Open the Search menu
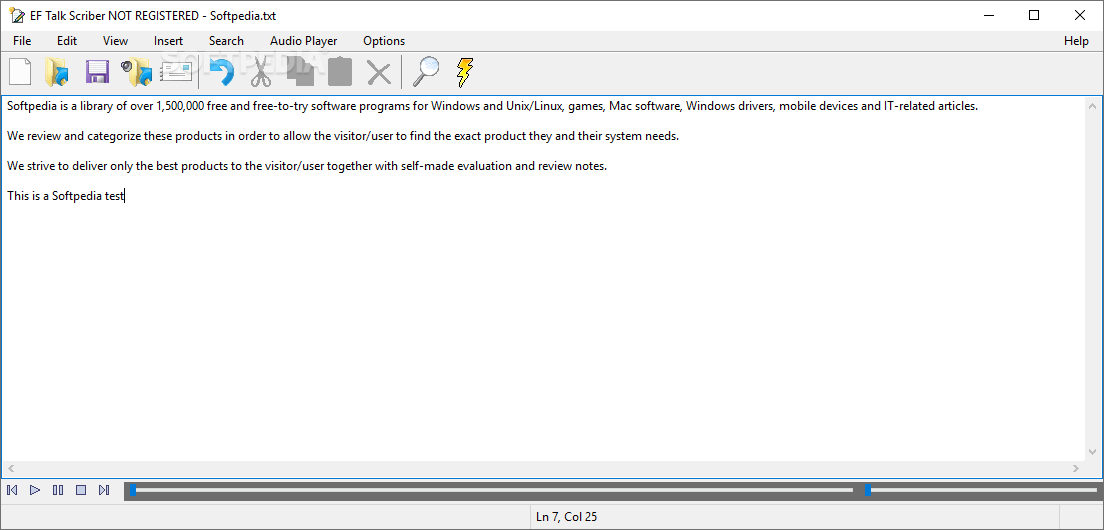 pos(226,41)
